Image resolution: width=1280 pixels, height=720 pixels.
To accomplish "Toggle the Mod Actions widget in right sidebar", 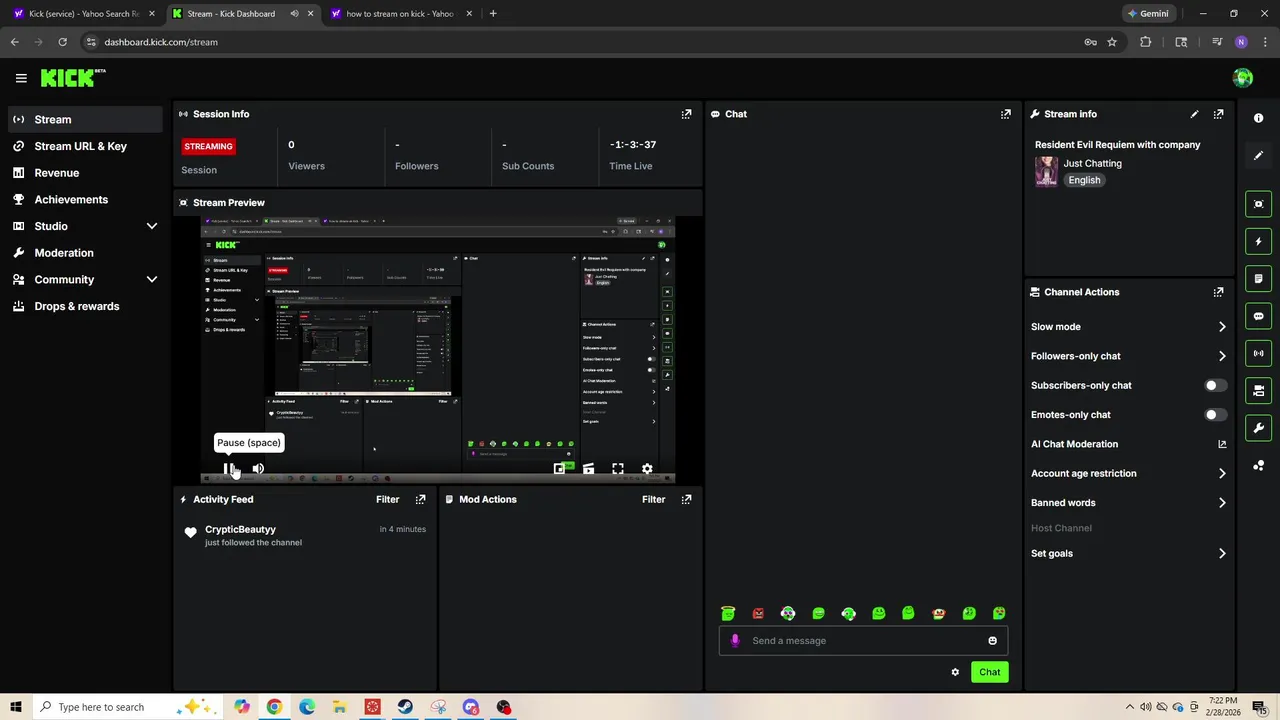I will coord(1259,279).
